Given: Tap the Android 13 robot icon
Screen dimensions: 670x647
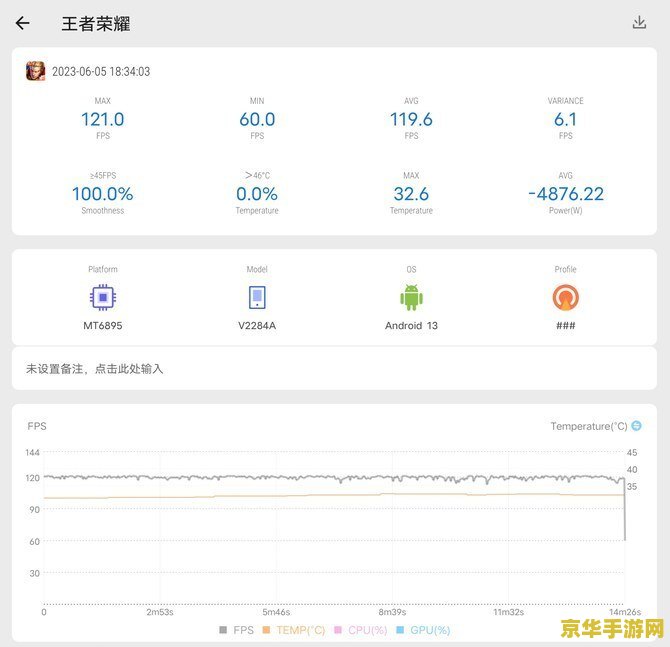Looking at the screenshot, I should click(x=411, y=297).
